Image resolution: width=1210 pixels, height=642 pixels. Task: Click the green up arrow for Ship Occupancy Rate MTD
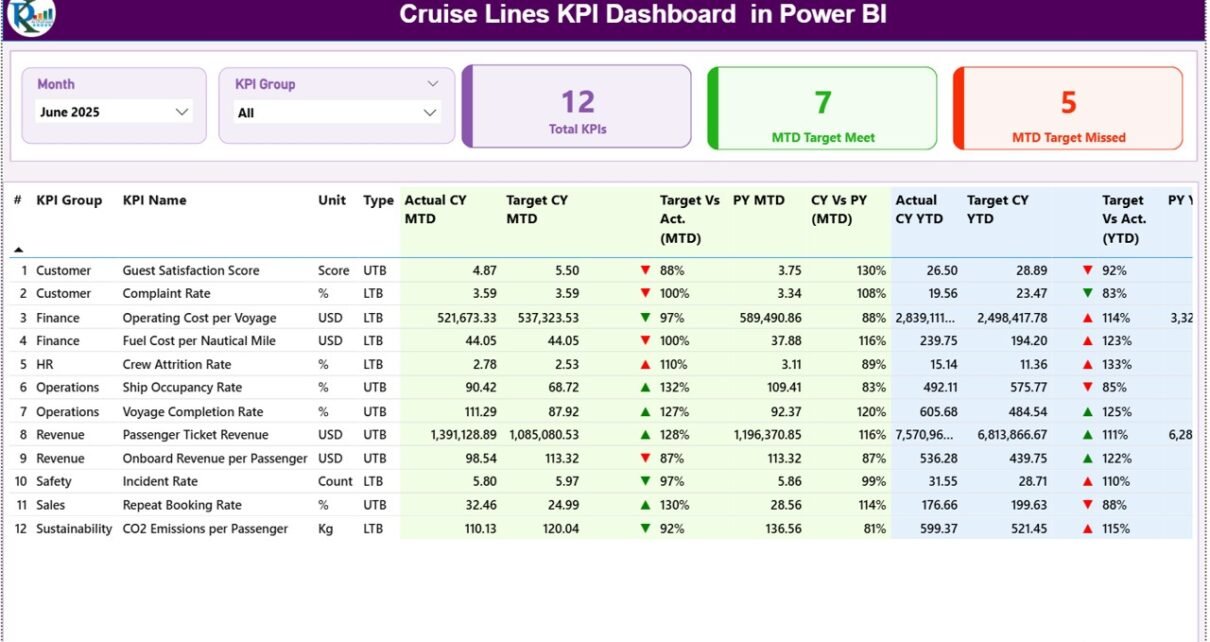tap(645, 388)
